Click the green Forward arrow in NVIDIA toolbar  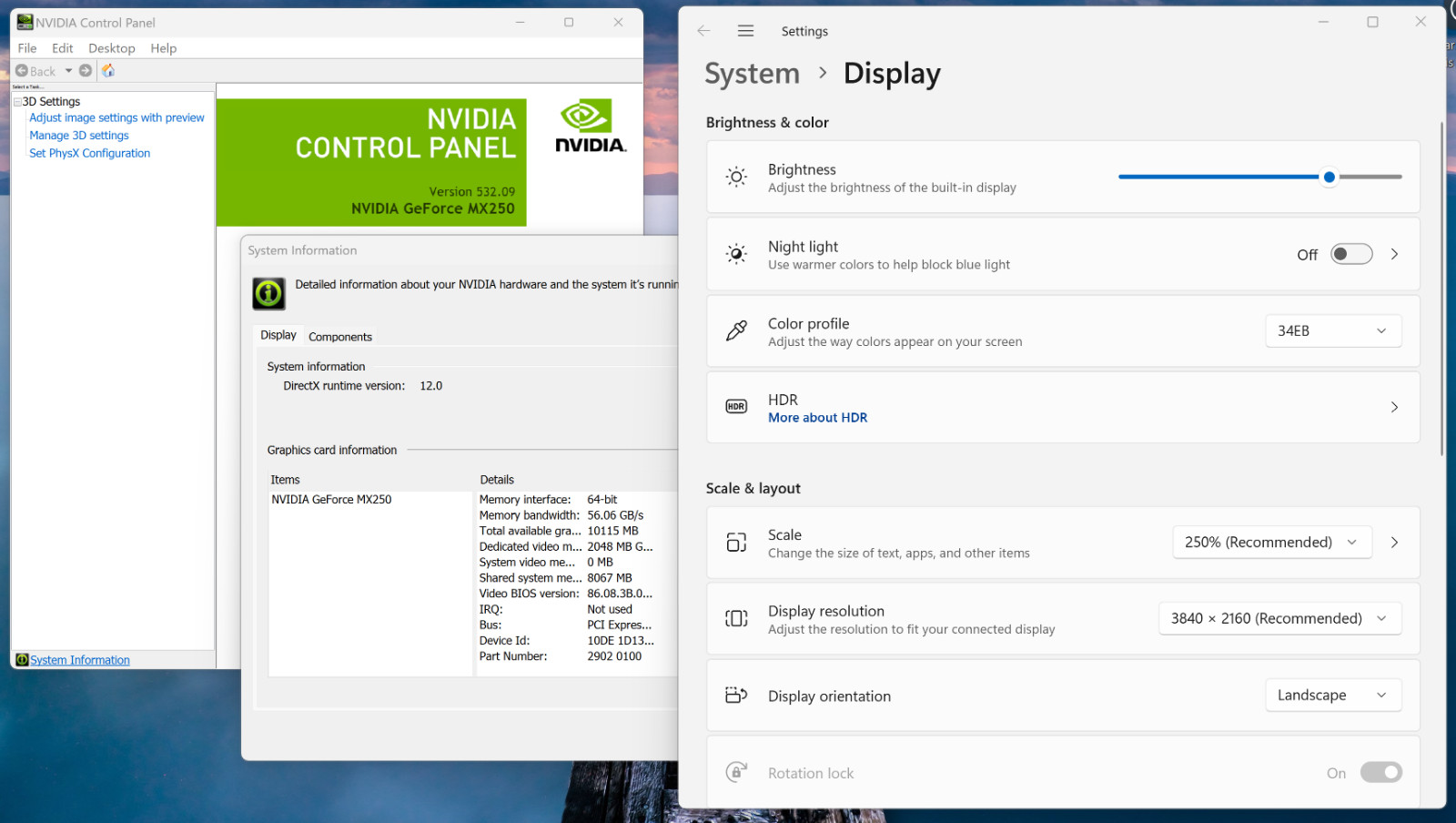point(86,70)
